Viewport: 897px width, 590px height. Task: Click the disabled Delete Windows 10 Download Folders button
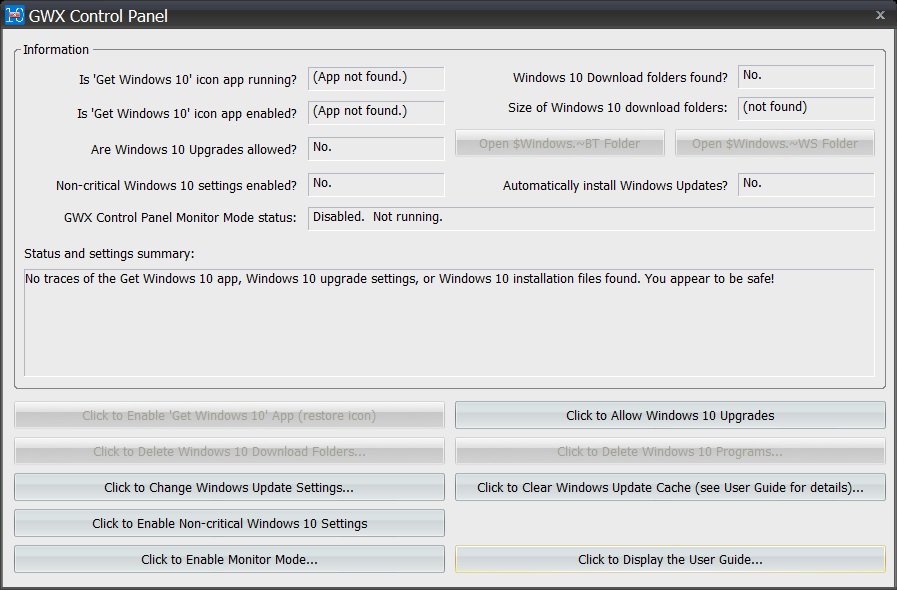[229, 451]
